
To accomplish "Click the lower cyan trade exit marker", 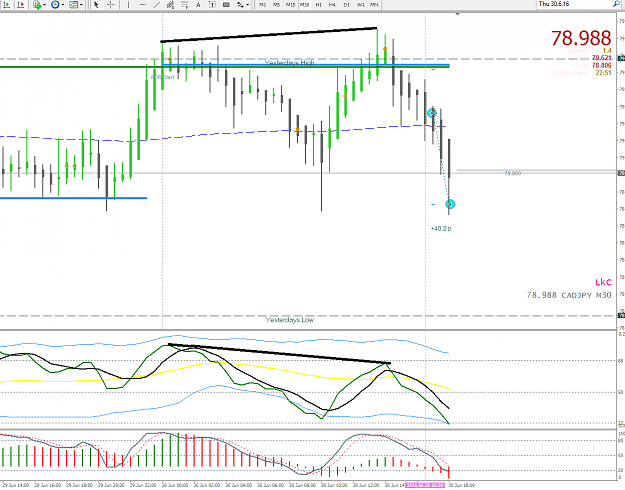I will pos(450,204).
